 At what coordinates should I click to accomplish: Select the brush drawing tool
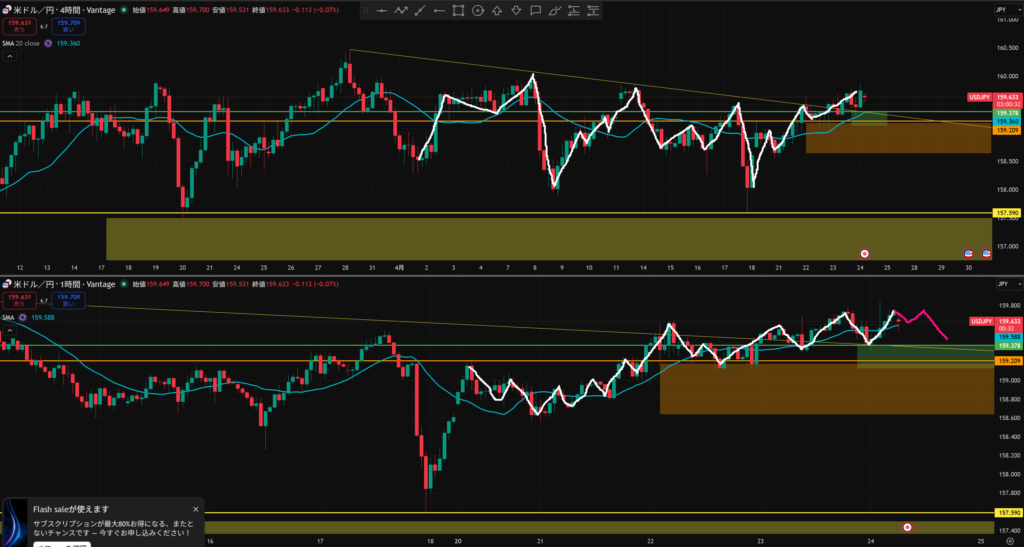(x=554, y=11)
